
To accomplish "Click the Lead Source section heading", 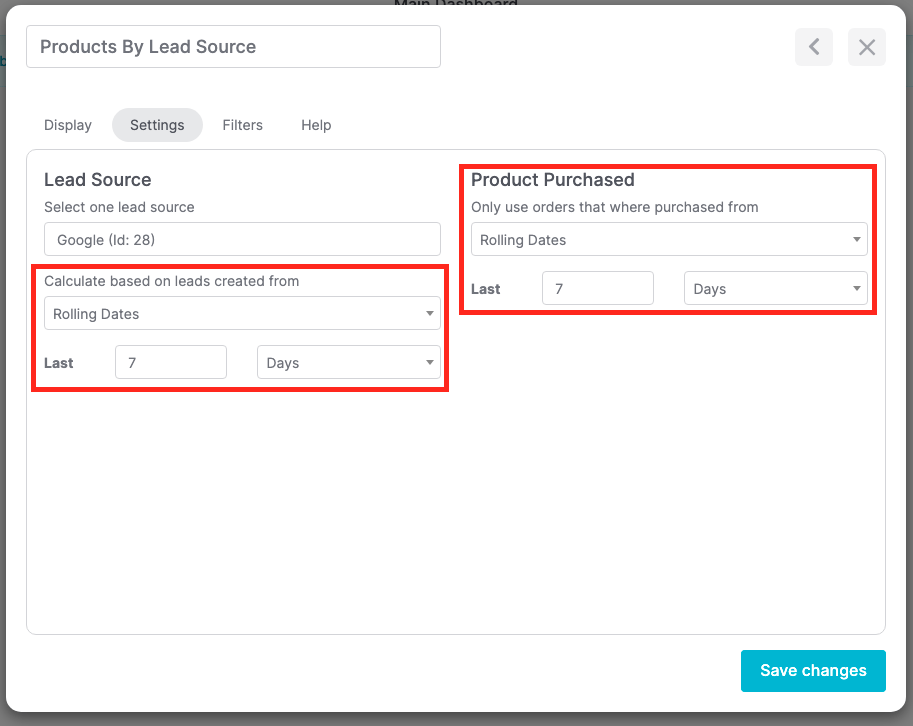I will 97,180.
